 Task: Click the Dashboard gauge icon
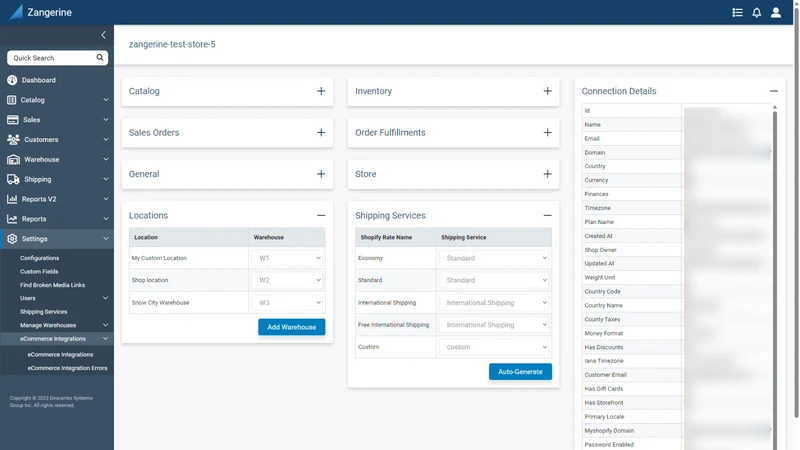pyautogui.click(x=12, y=80)
